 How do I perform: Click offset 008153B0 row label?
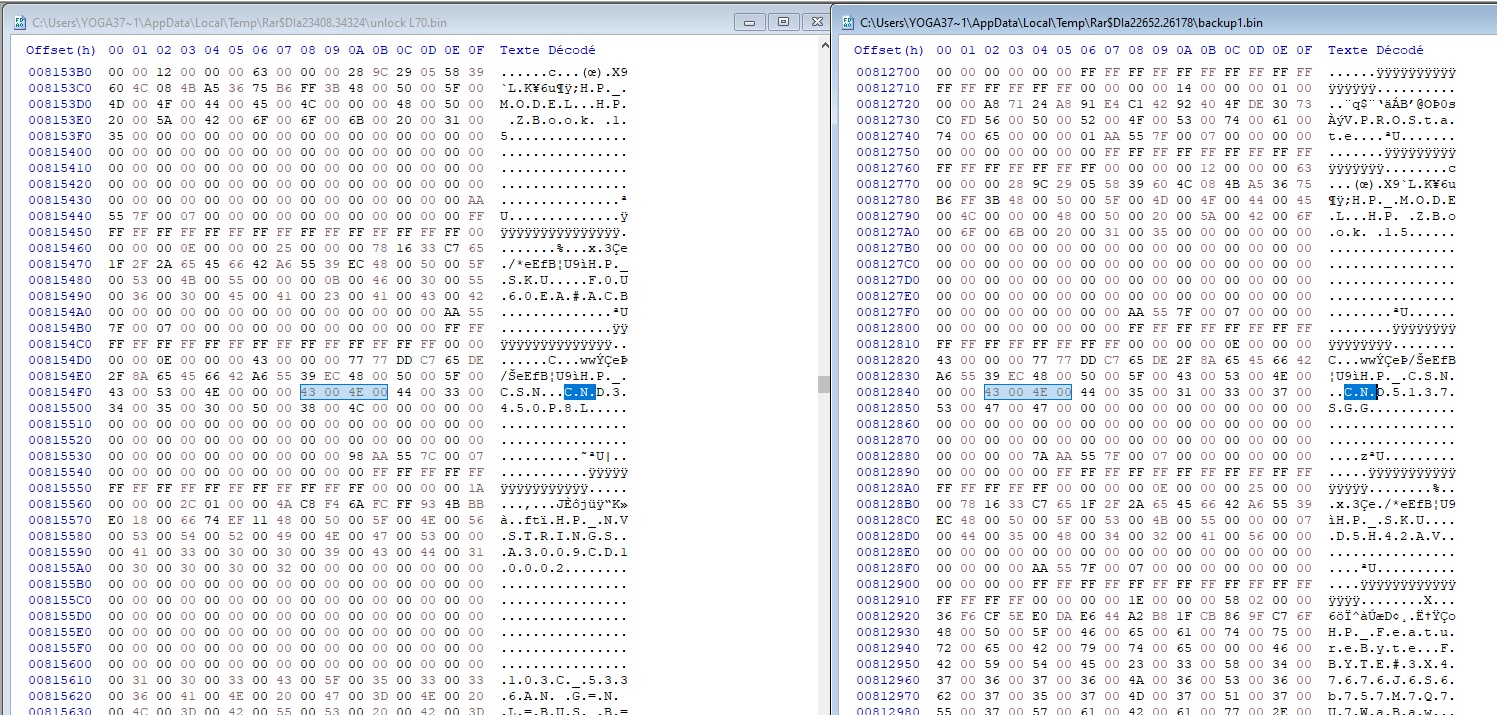[x=59, y=72]
